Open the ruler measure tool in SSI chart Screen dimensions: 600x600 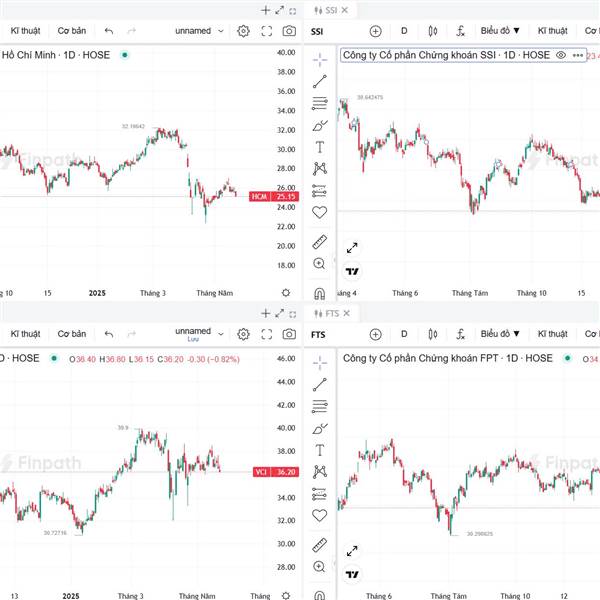(x=320, y=242)
